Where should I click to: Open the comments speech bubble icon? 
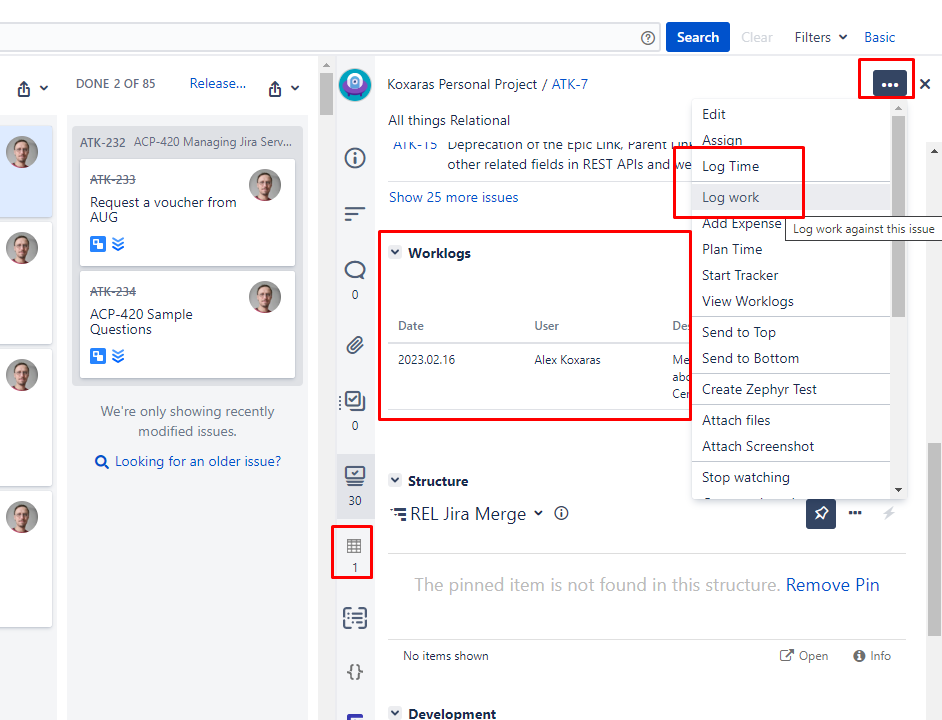(x=355, y=270)
